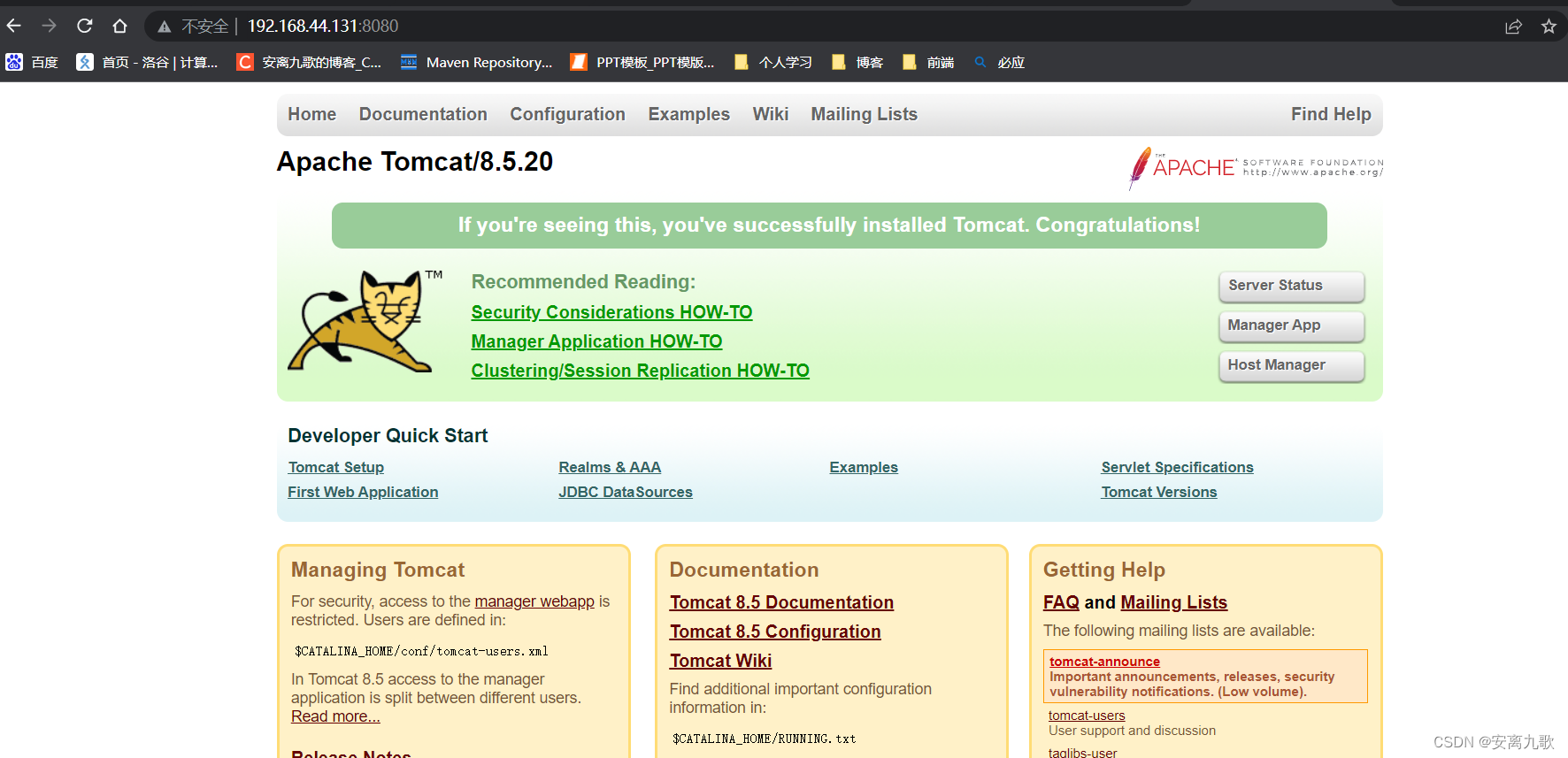This screenshot has width=1568, height=758.
Task: Click Read more... in Managing Tomcat
Action: pos(335,716)
